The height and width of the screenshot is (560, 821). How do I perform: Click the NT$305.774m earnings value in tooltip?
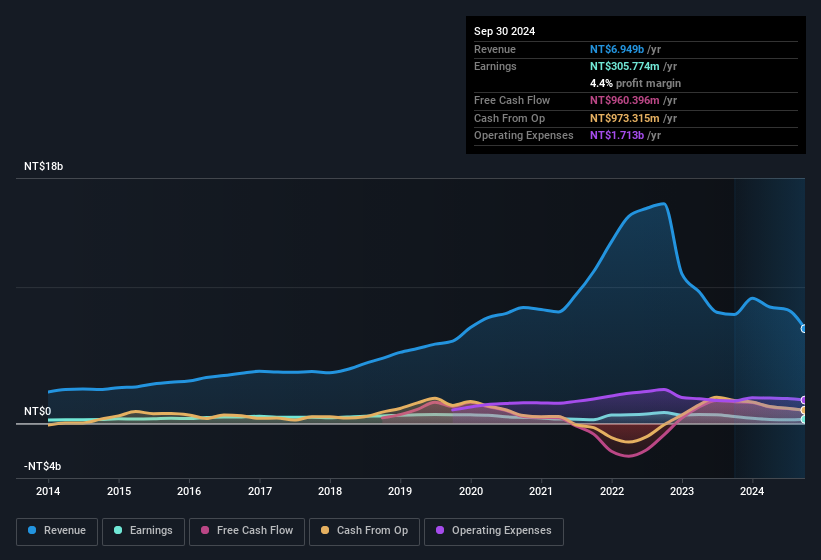point(625,66)
